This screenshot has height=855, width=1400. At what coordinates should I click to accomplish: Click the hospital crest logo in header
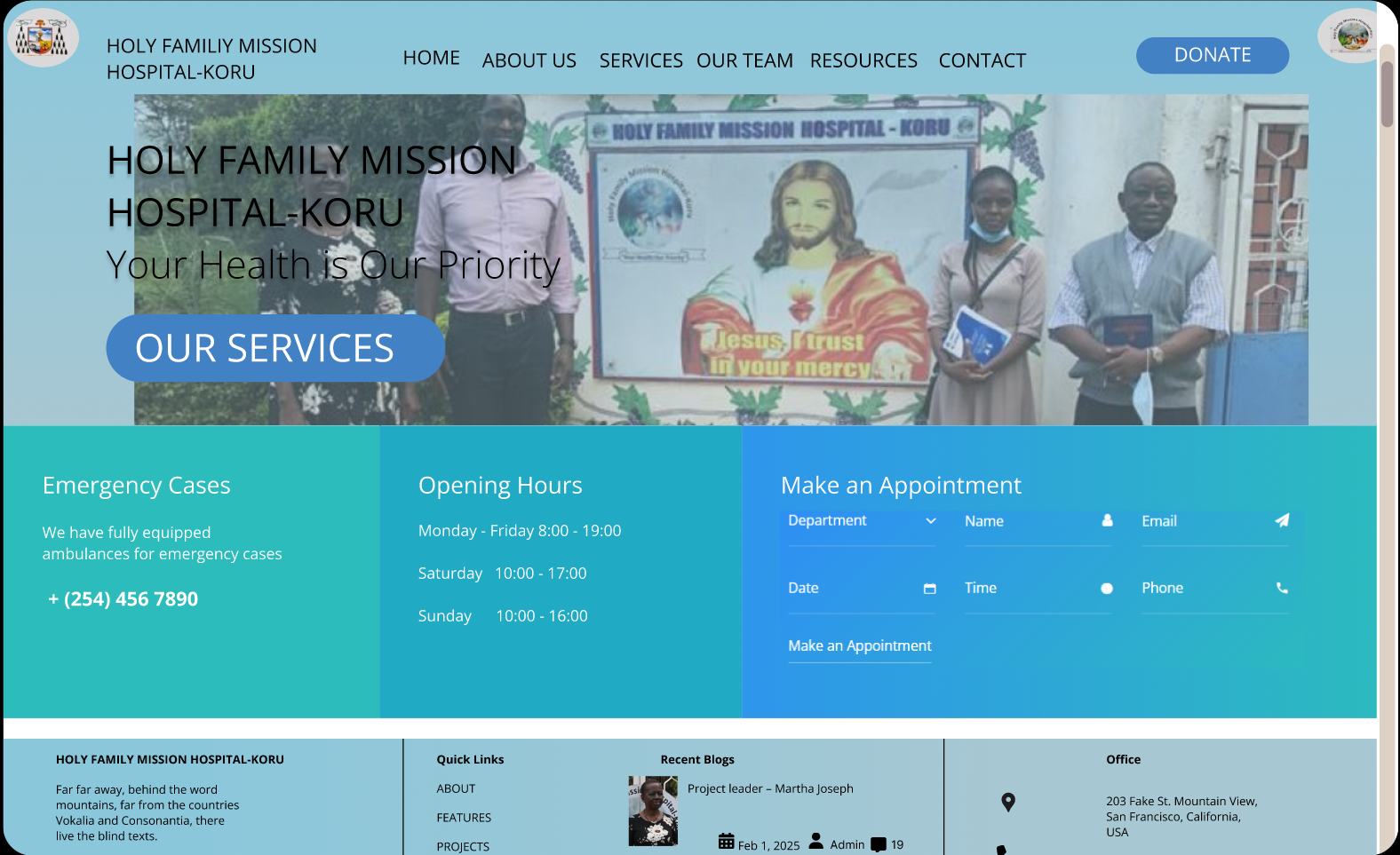point(42,38)
